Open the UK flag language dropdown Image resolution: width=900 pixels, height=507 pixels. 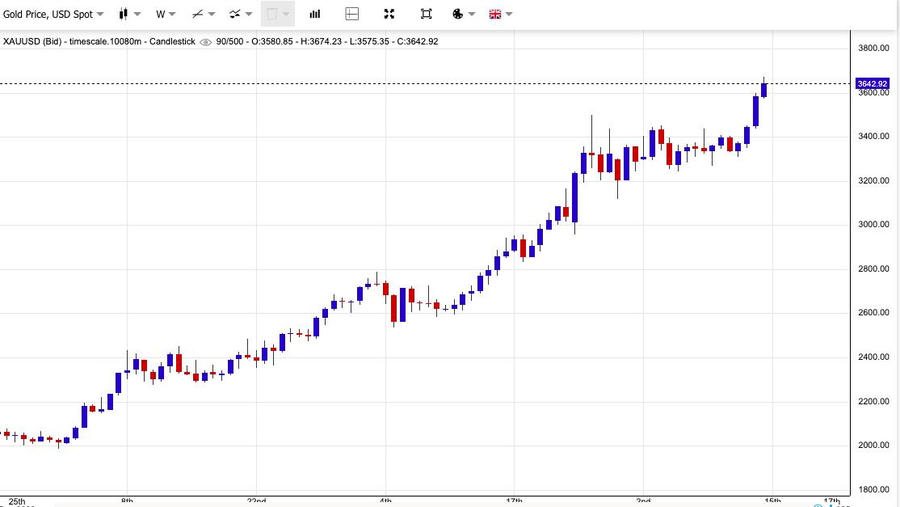500,14
